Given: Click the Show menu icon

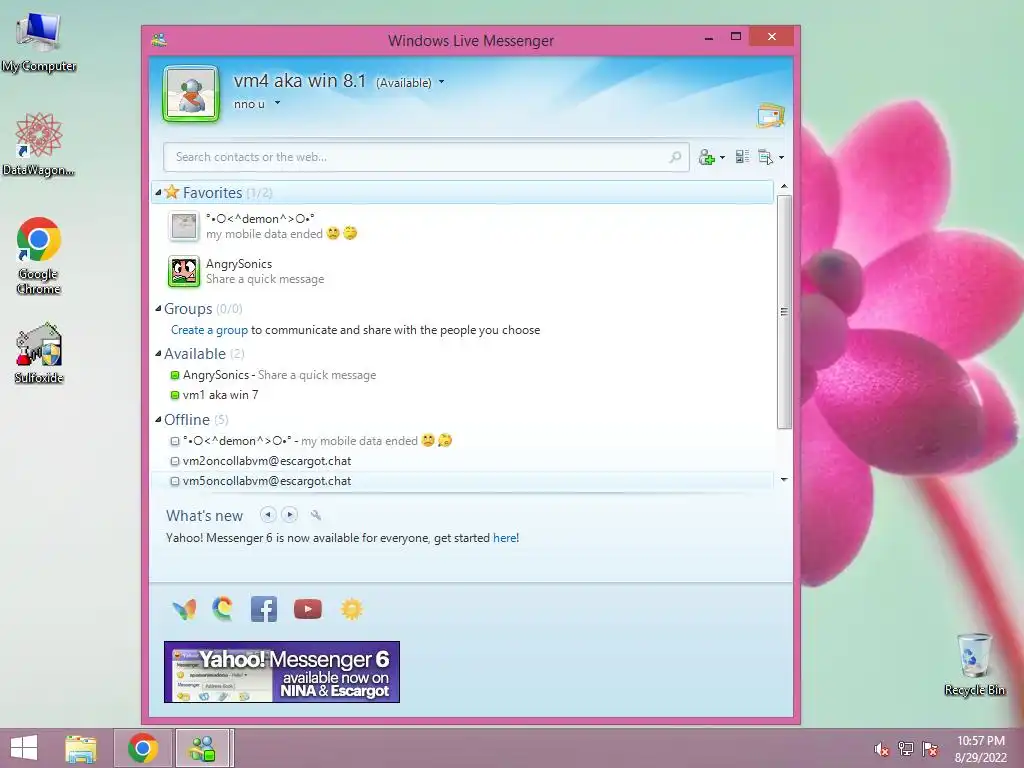Looking at the screenshot, I should pyautogui.click(x=765, y=157).
